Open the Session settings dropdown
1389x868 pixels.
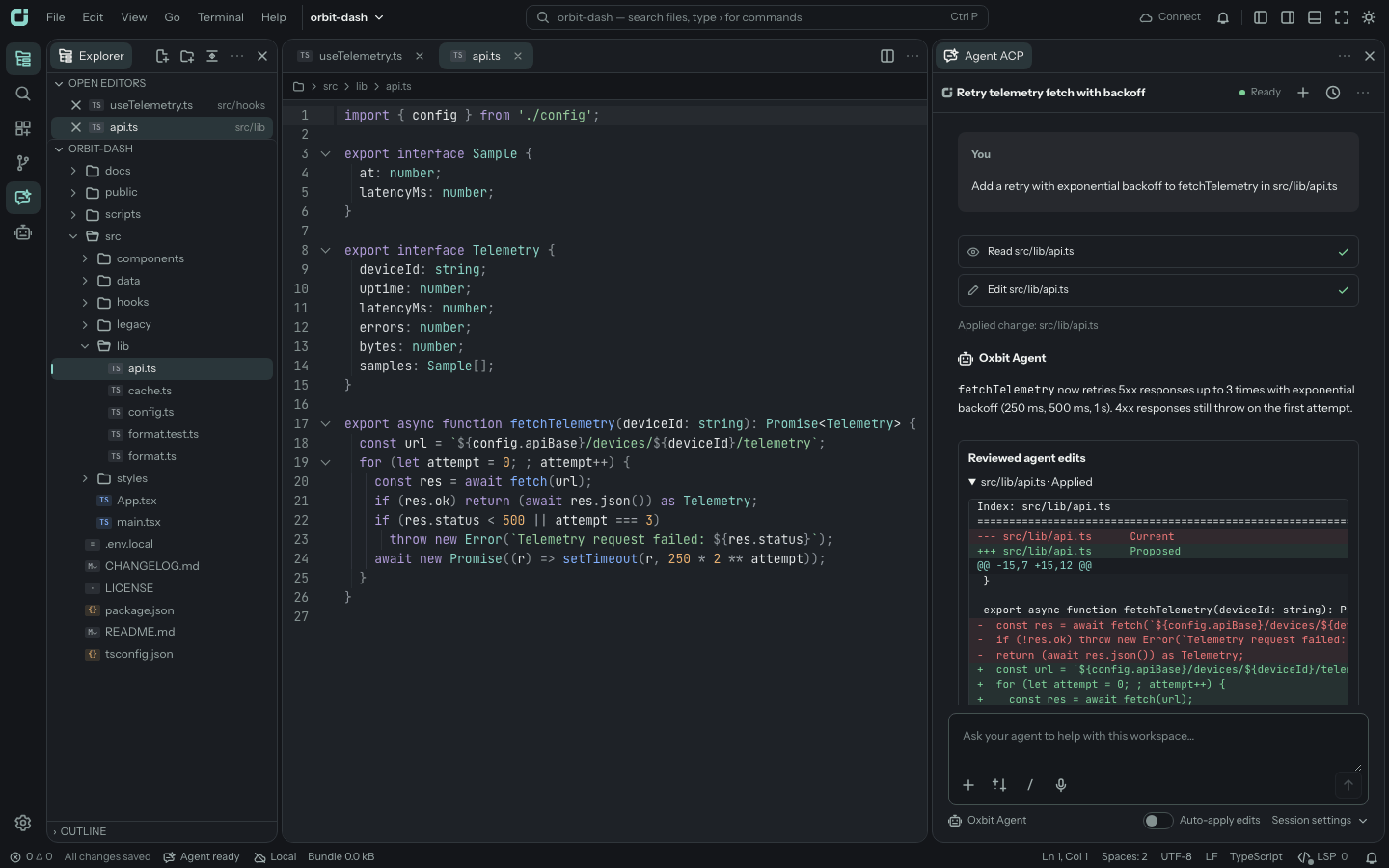tap(1320, 821)
